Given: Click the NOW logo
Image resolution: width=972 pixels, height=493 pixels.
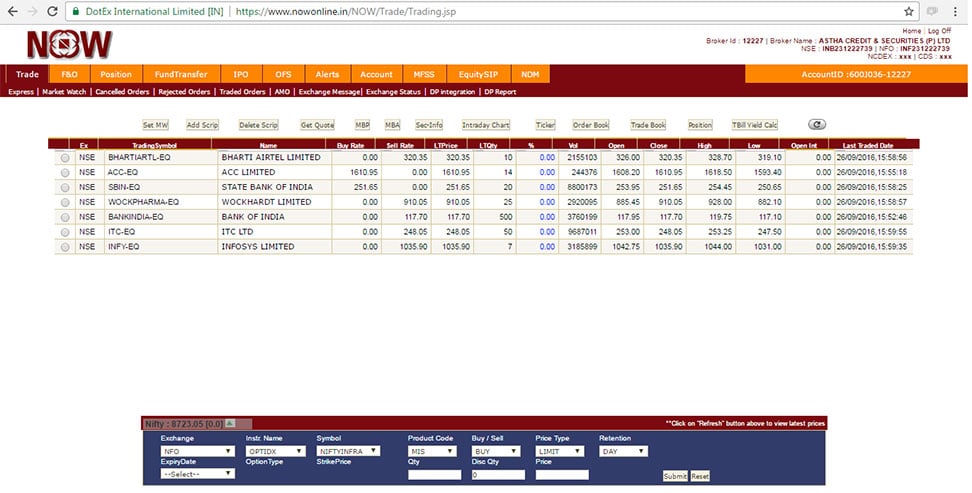Looking at the screenshot, I should pos(69,45).
